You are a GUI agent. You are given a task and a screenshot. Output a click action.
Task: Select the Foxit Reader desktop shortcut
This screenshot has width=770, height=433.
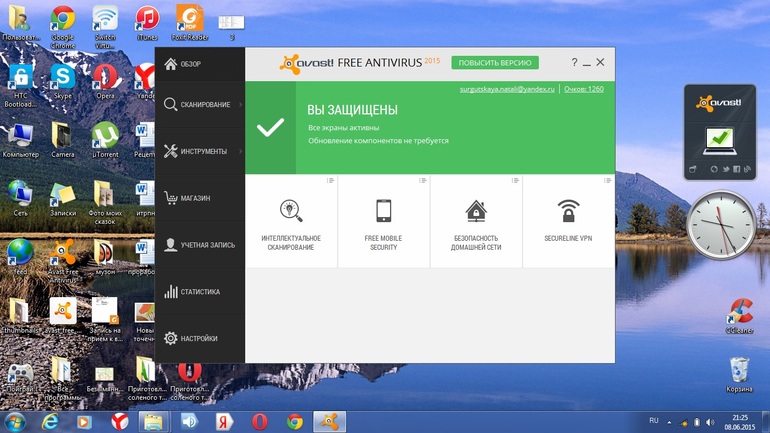click(x=190, y=23)
